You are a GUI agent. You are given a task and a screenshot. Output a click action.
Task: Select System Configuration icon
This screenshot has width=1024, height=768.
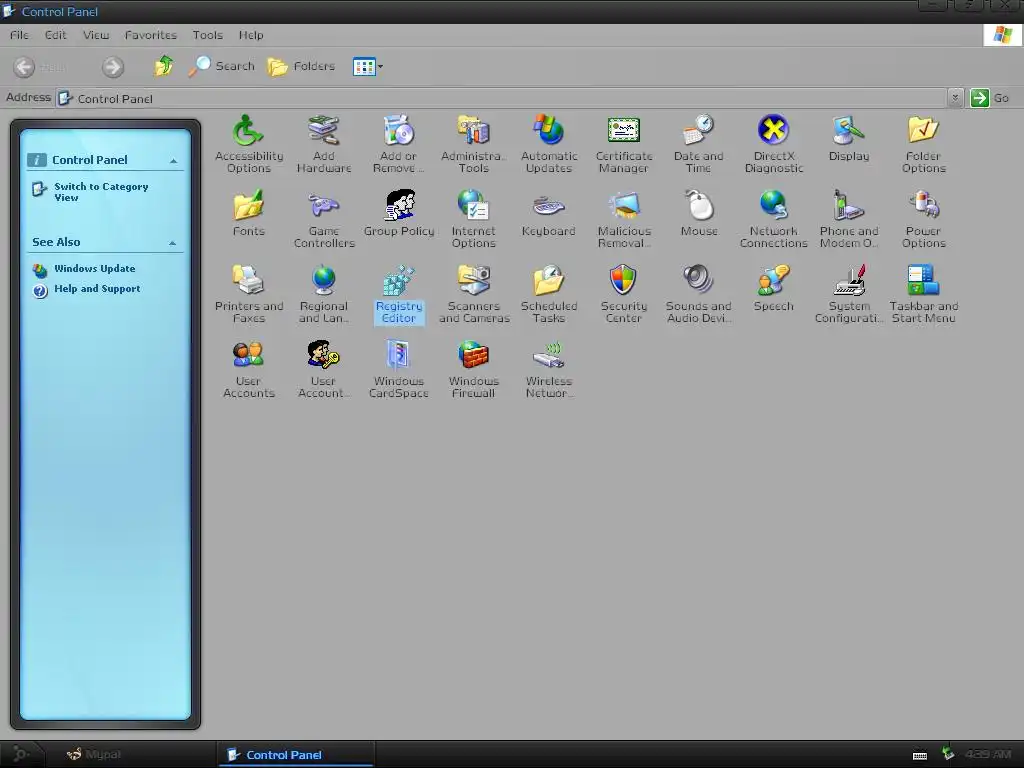pos(848,294)
